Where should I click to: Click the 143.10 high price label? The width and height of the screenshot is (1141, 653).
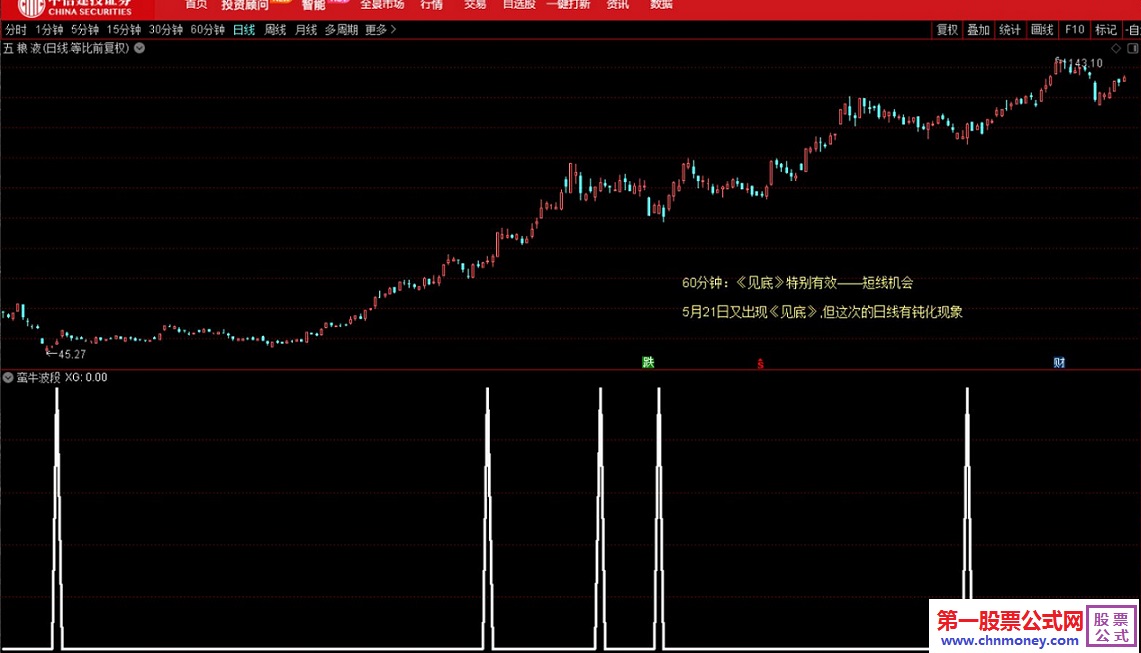(1084, 63)
